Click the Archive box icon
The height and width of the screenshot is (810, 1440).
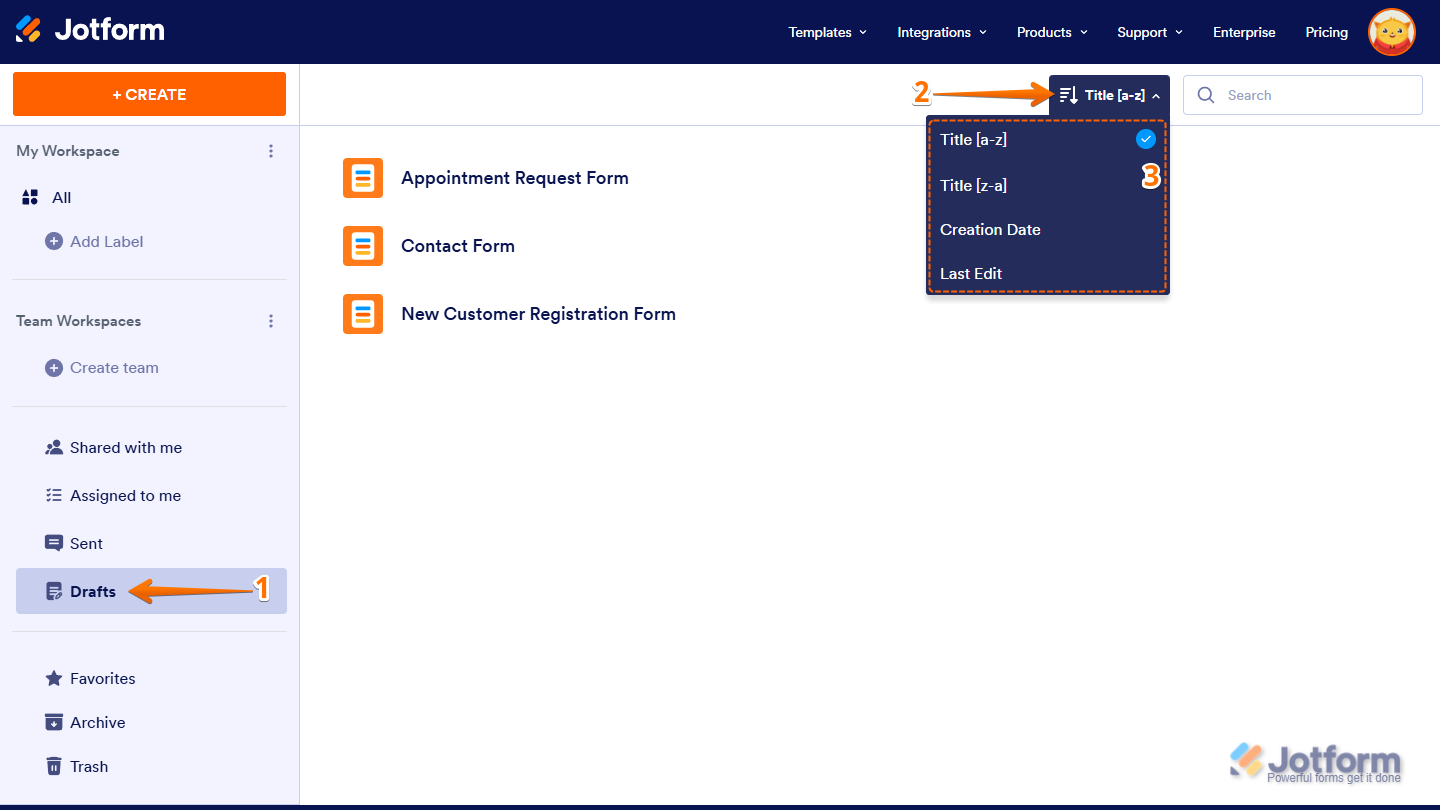click(x=53, y=722)
